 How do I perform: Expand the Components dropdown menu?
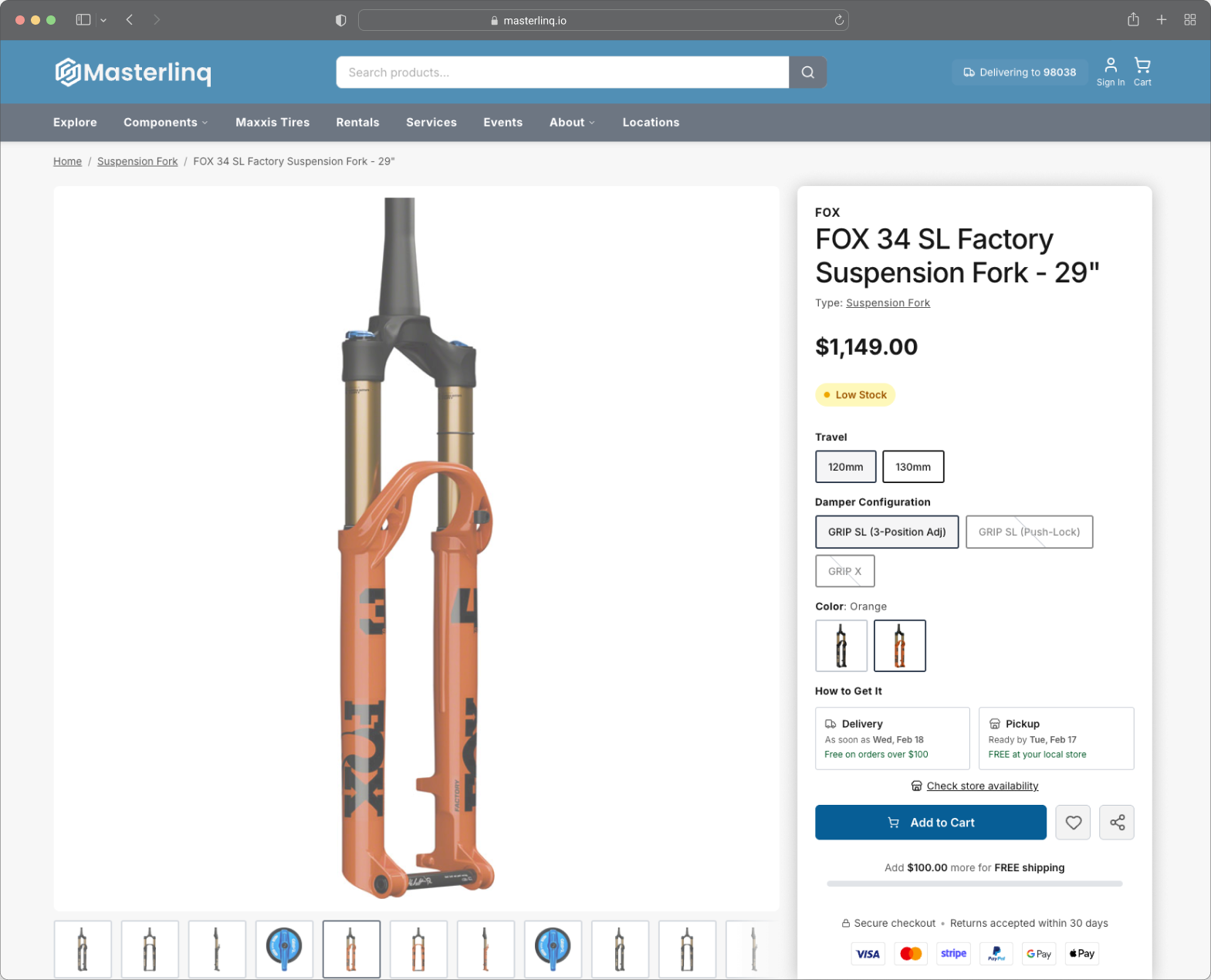pos(165,123)
